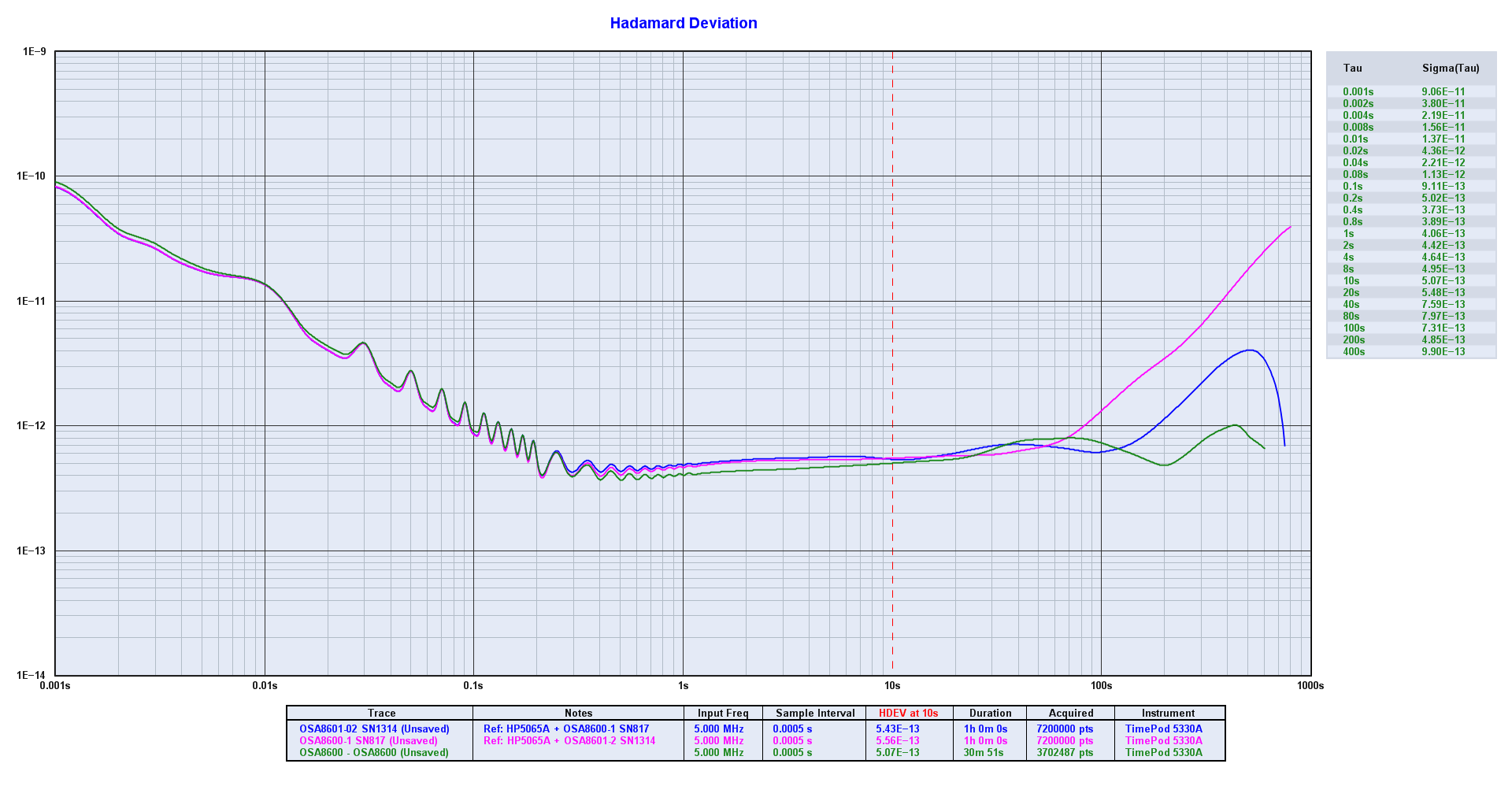The height and width of the screenshot is (786, 1512).
Task: Click the HDEV value 5.43E-13
Action: click(898, 729)
